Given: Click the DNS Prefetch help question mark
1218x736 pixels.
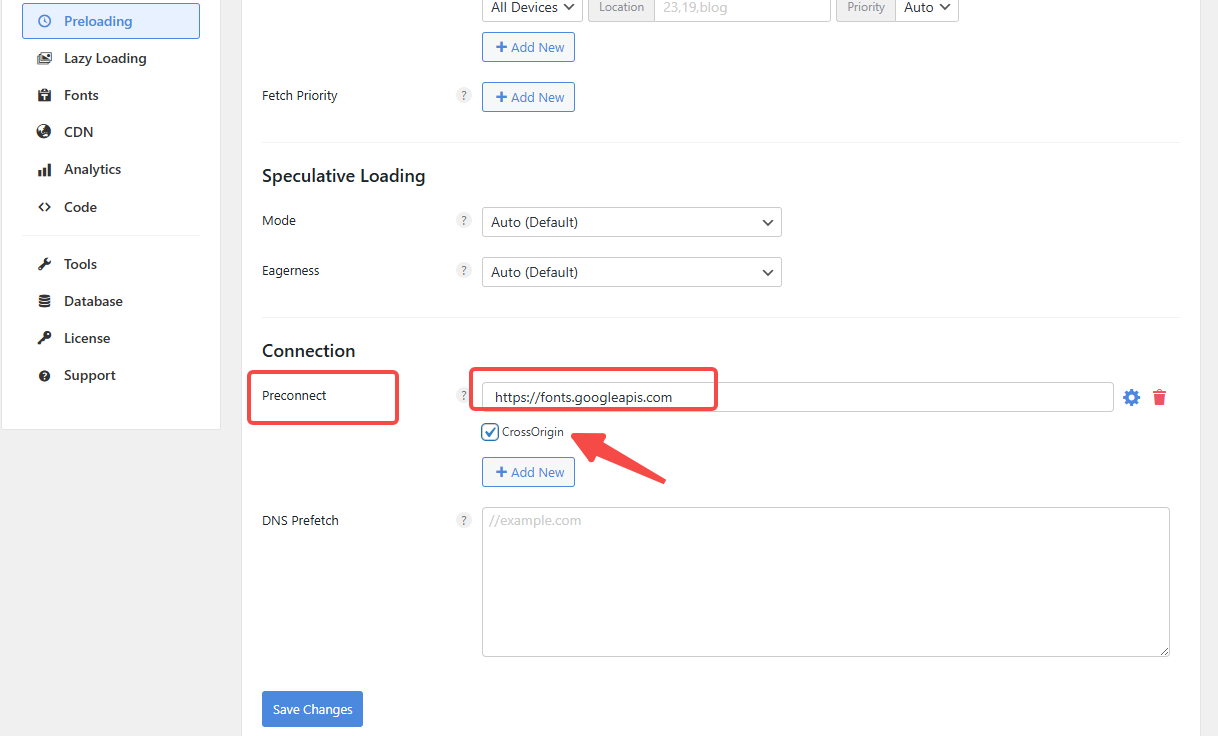Looking at the screenshot, I should point(463,520).
